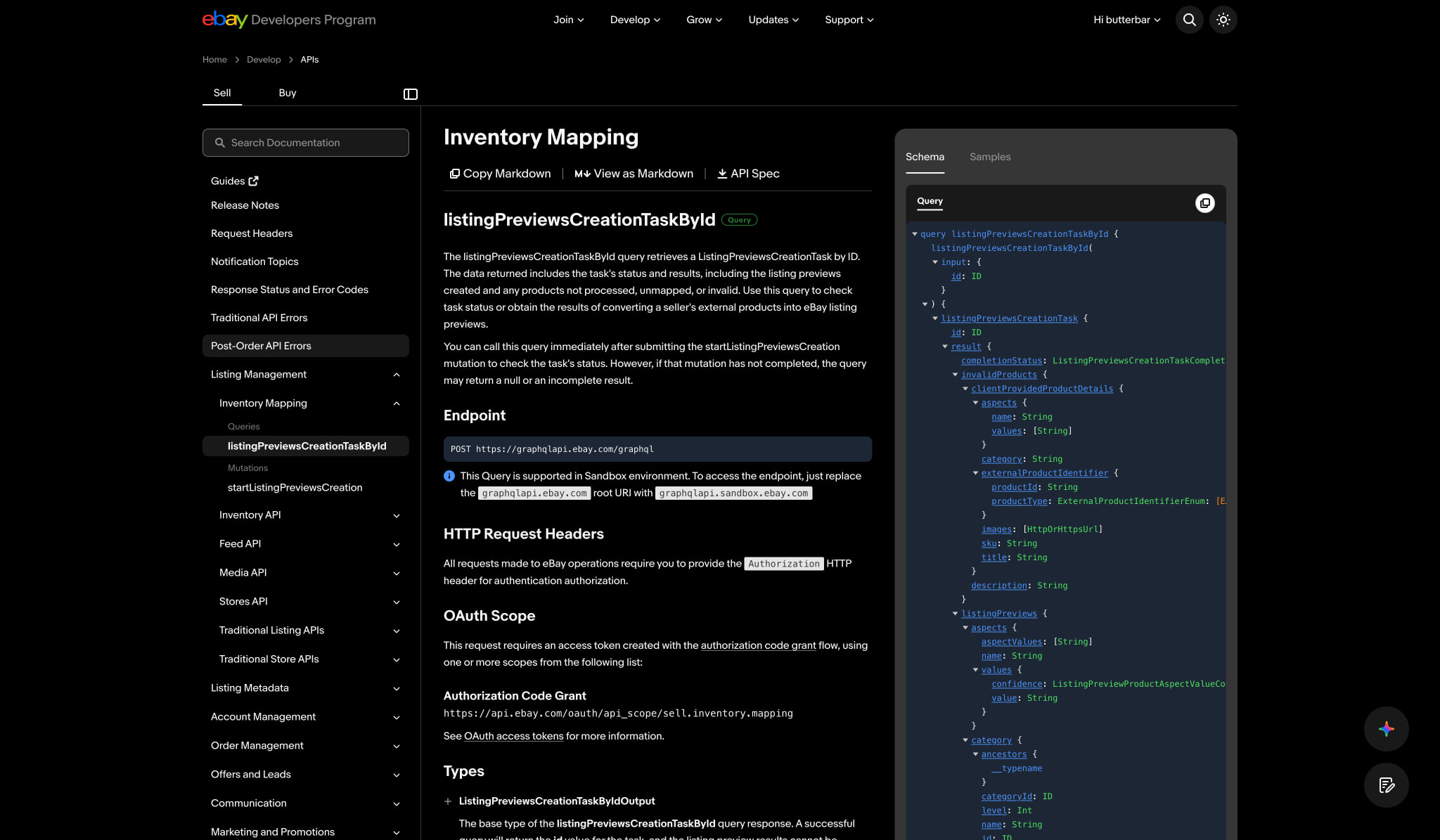
Task: Open the Grow menu
Action: tap(705, 20)
